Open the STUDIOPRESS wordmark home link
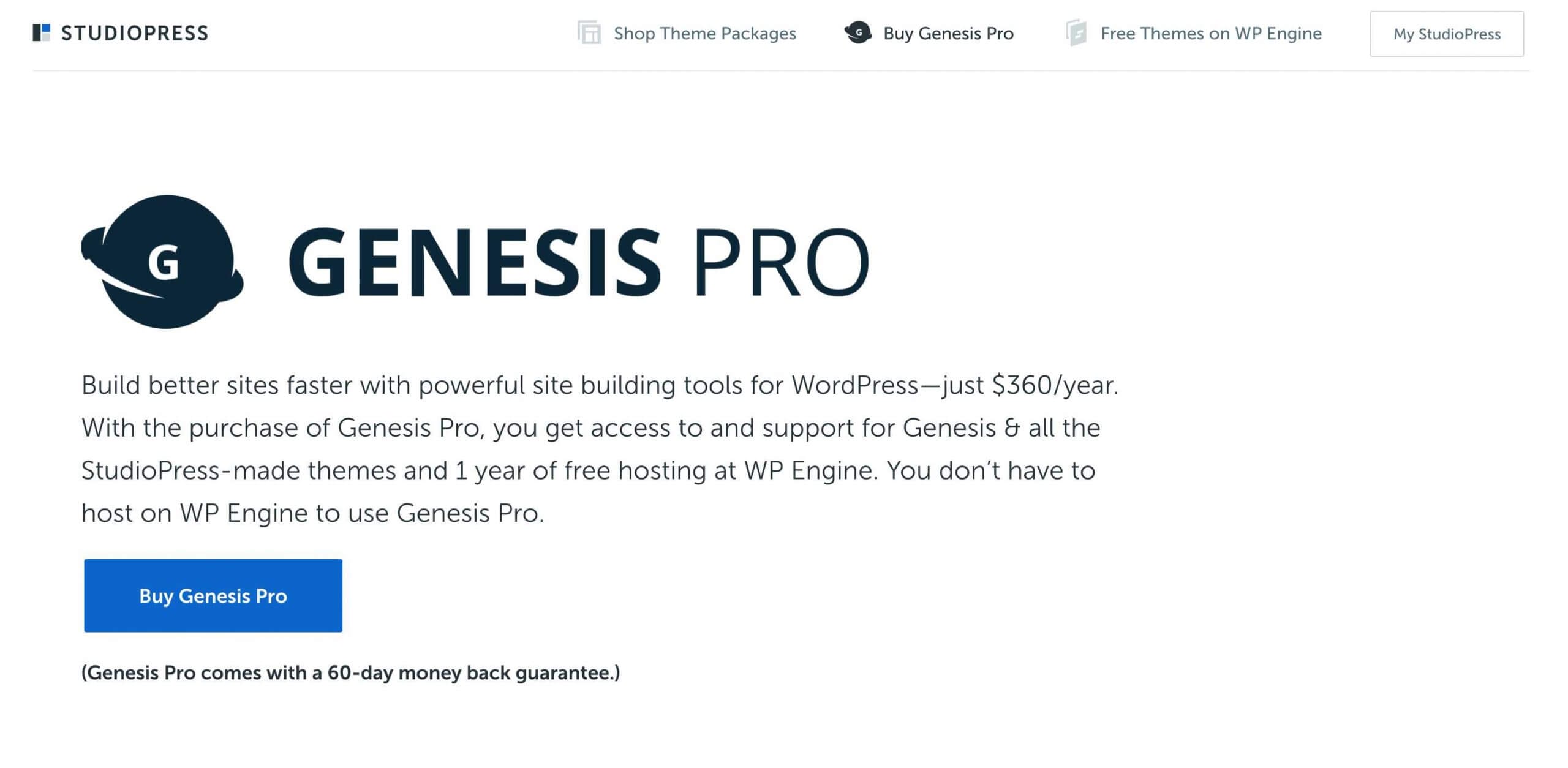This screenshot has width=1568, height=768. [x=135, y=33]
